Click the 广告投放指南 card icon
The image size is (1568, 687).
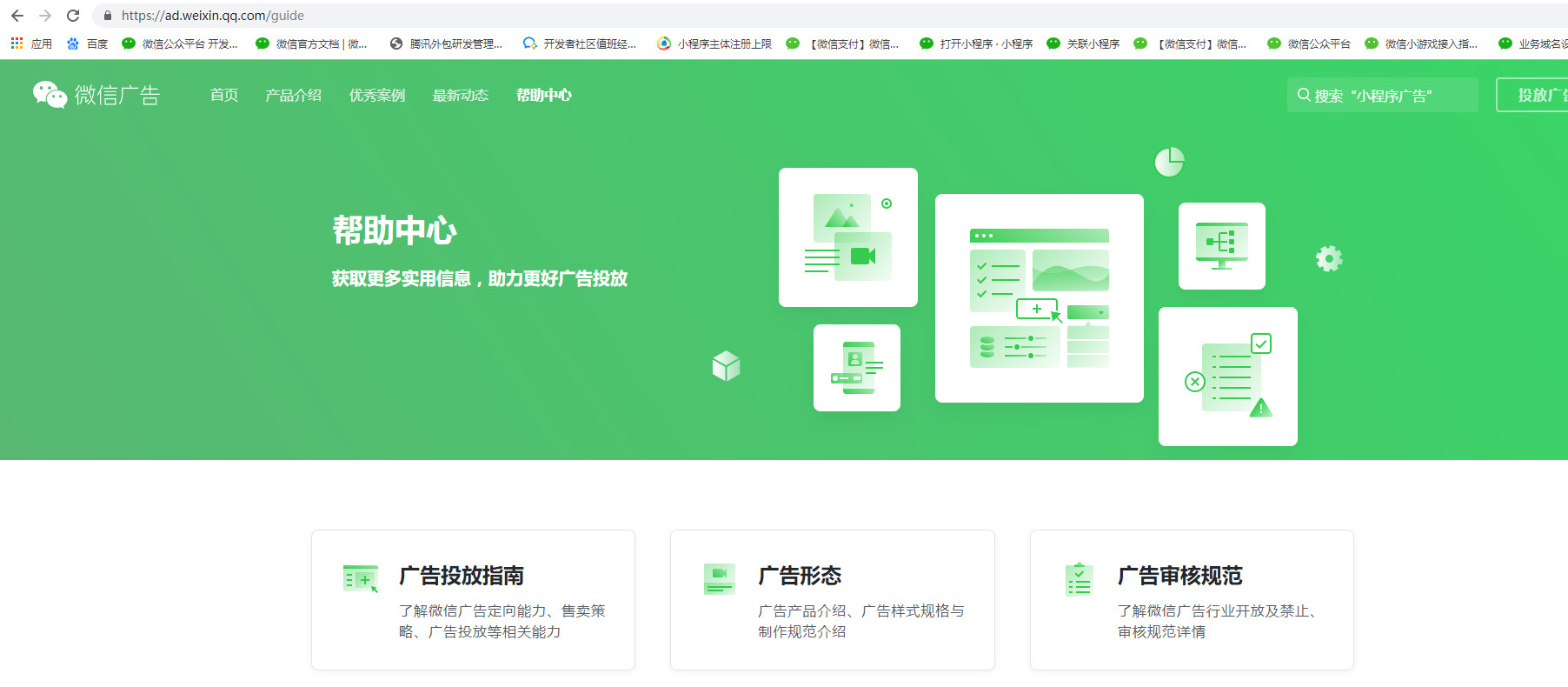tap(361, 578)
